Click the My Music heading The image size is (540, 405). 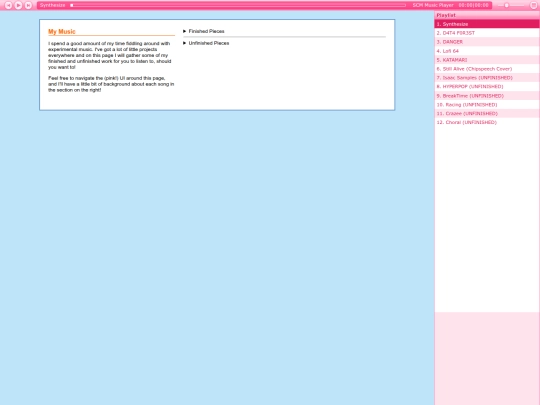62,32
